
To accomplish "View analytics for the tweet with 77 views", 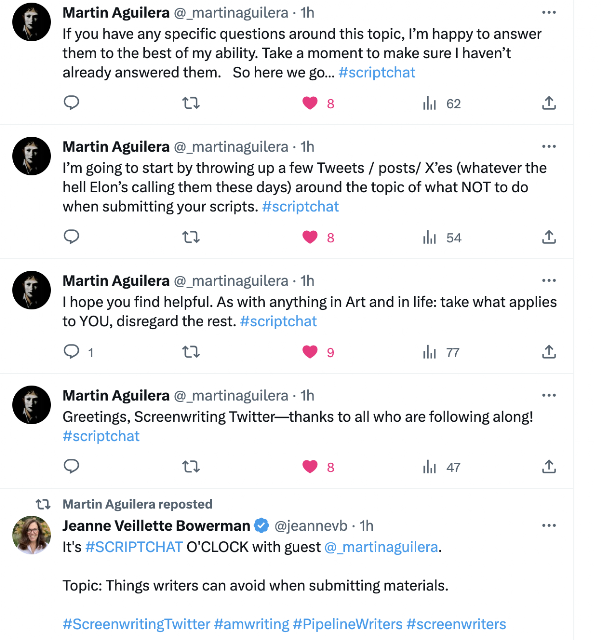I will click(x=441, y=352).
